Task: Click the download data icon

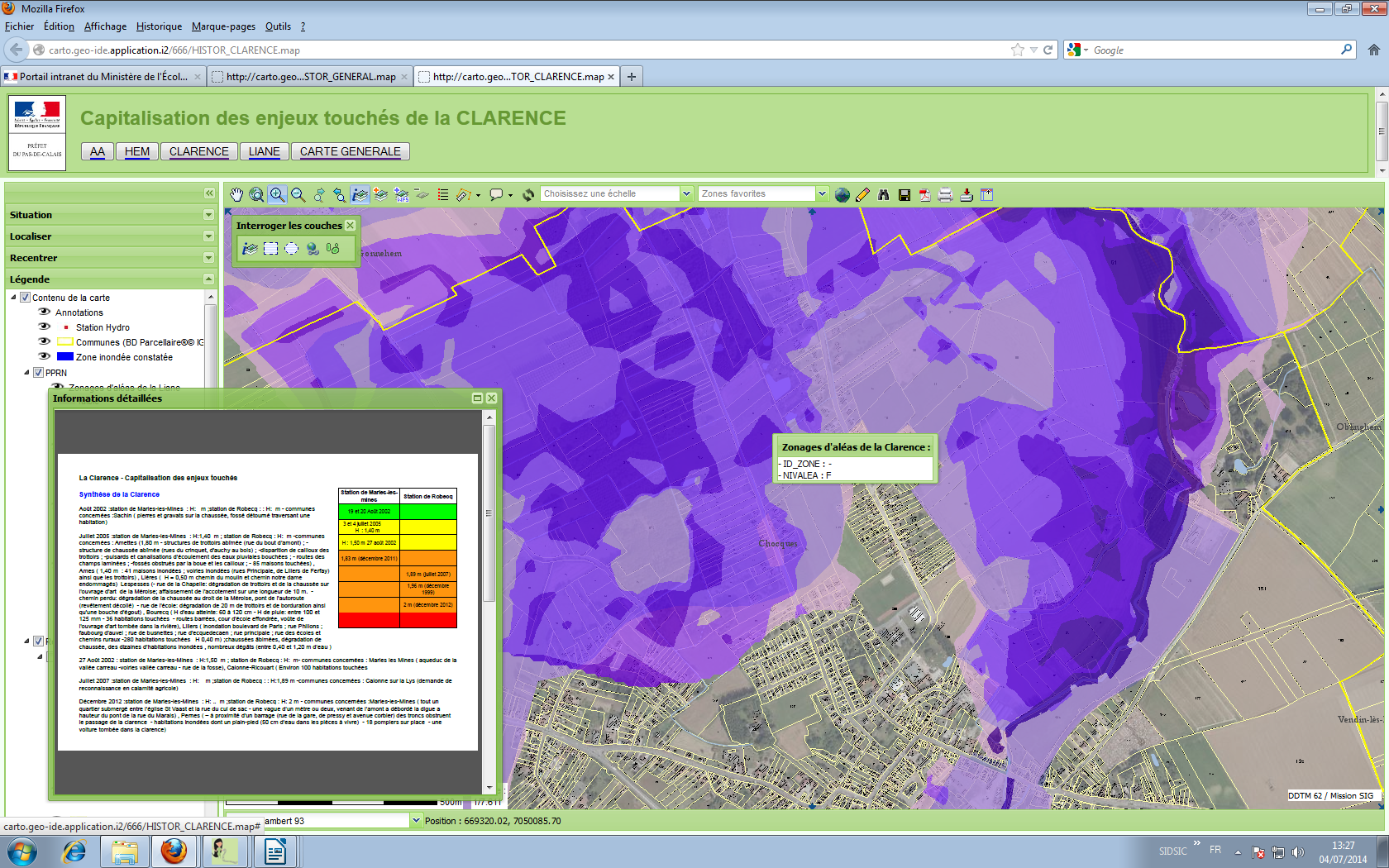Action: (967, 194)
